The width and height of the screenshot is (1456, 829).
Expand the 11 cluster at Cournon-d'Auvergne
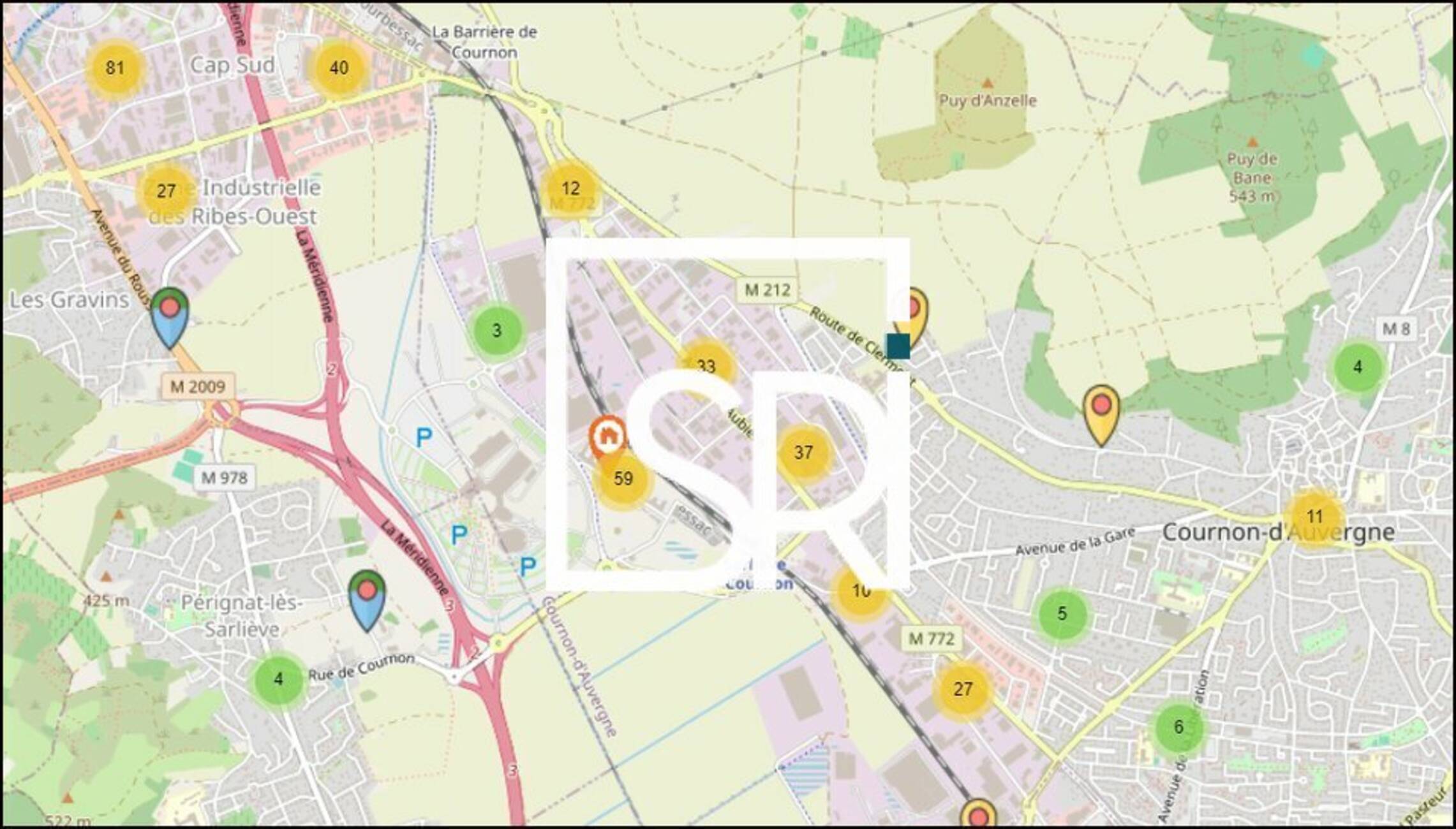click(1314, 517)
